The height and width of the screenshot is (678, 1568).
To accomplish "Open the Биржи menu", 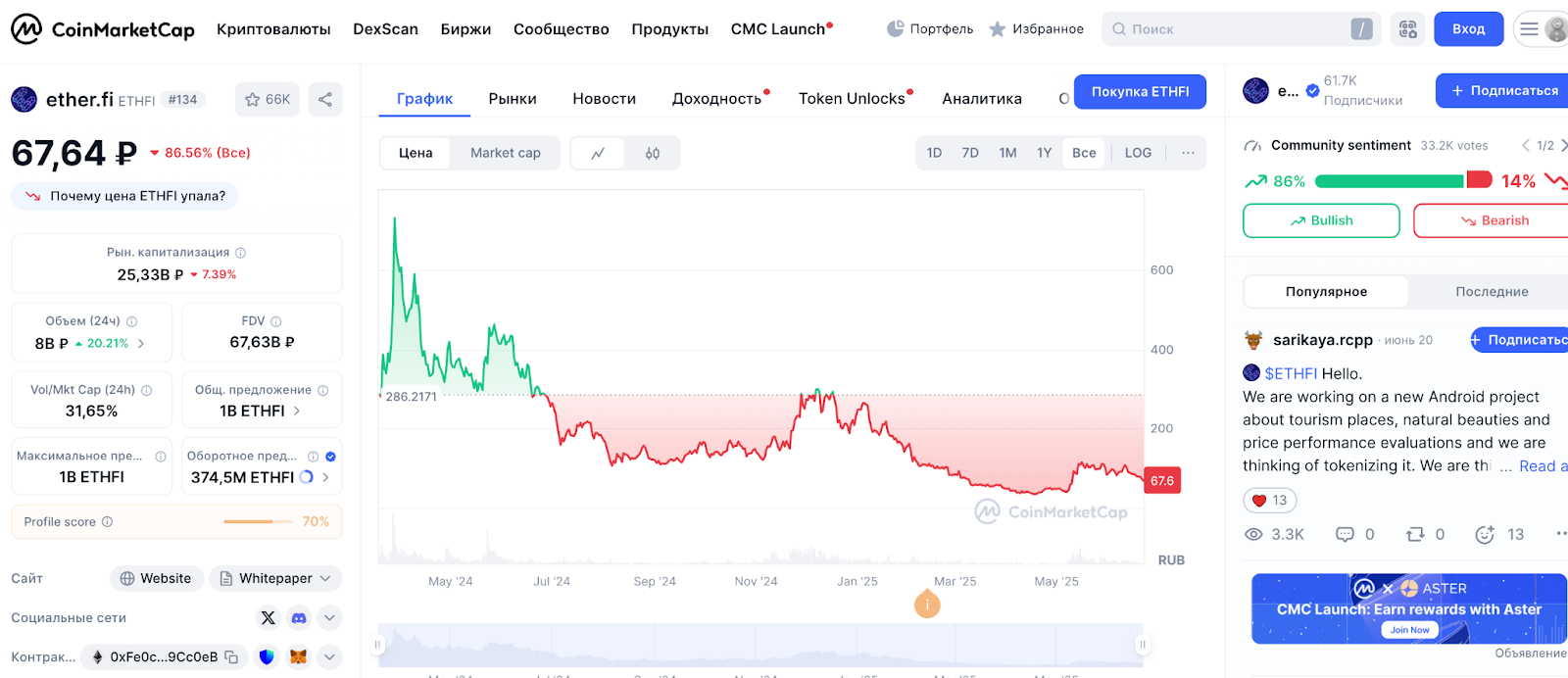I will click(x=465, y=29).
